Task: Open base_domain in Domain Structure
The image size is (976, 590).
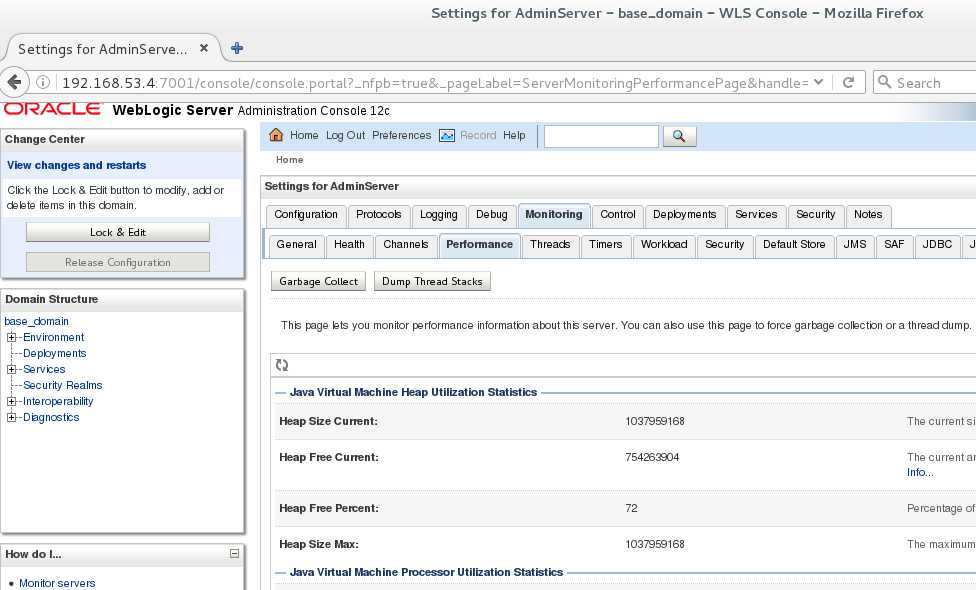Action: coord(36,321)
